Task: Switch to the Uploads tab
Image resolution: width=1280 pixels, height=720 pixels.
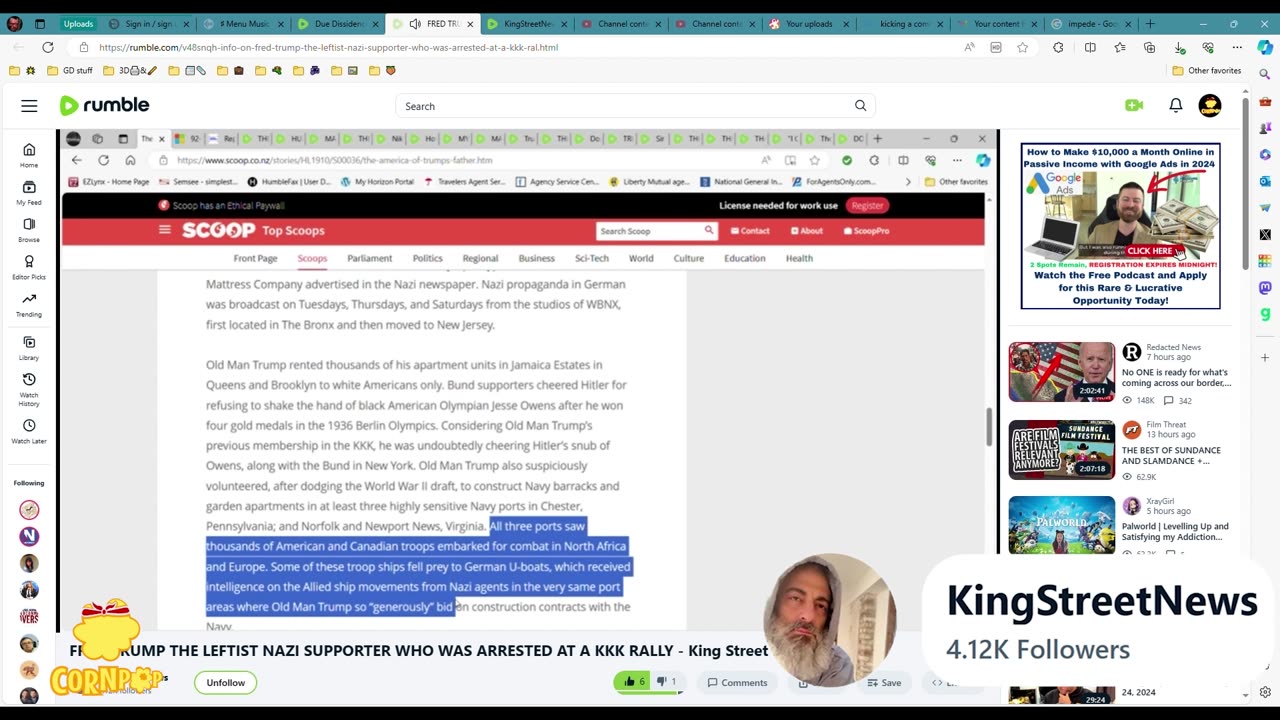Action: coord(78,23)
